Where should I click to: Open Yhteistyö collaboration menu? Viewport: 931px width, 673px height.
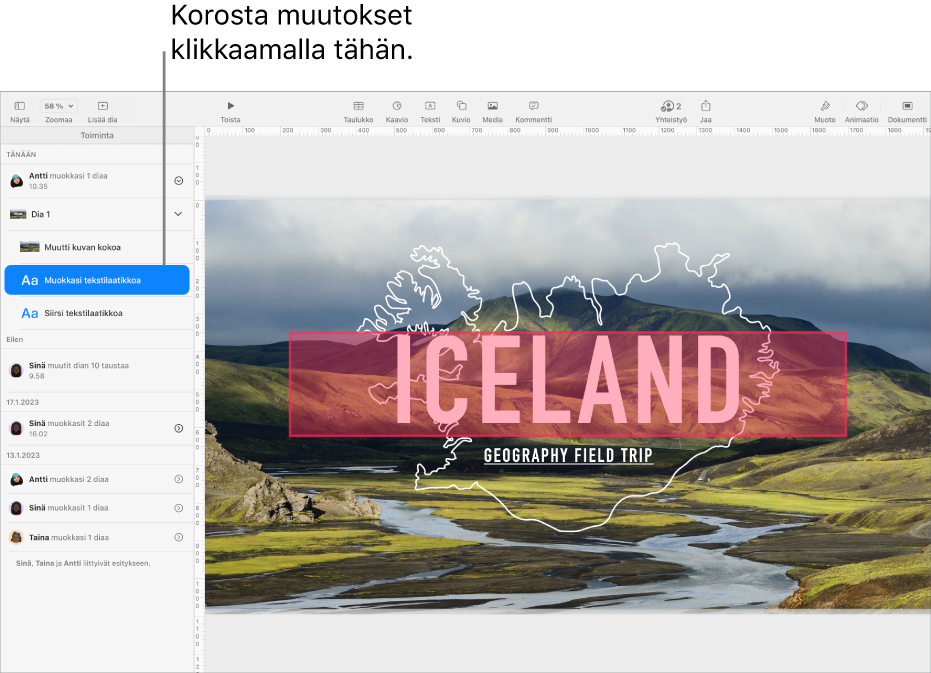[x=671, y=111]
